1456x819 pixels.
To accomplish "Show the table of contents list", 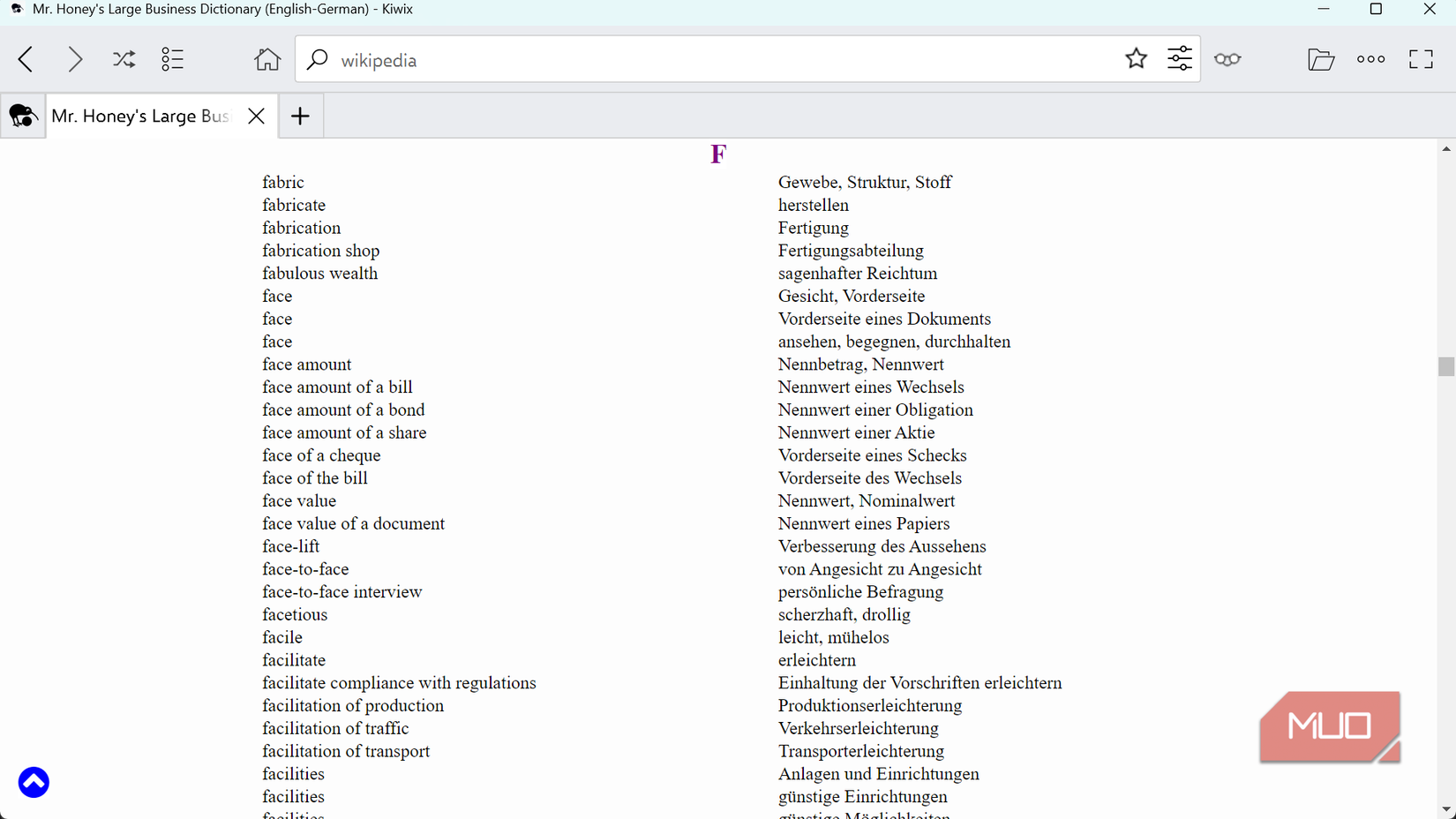I will [172, 59].
